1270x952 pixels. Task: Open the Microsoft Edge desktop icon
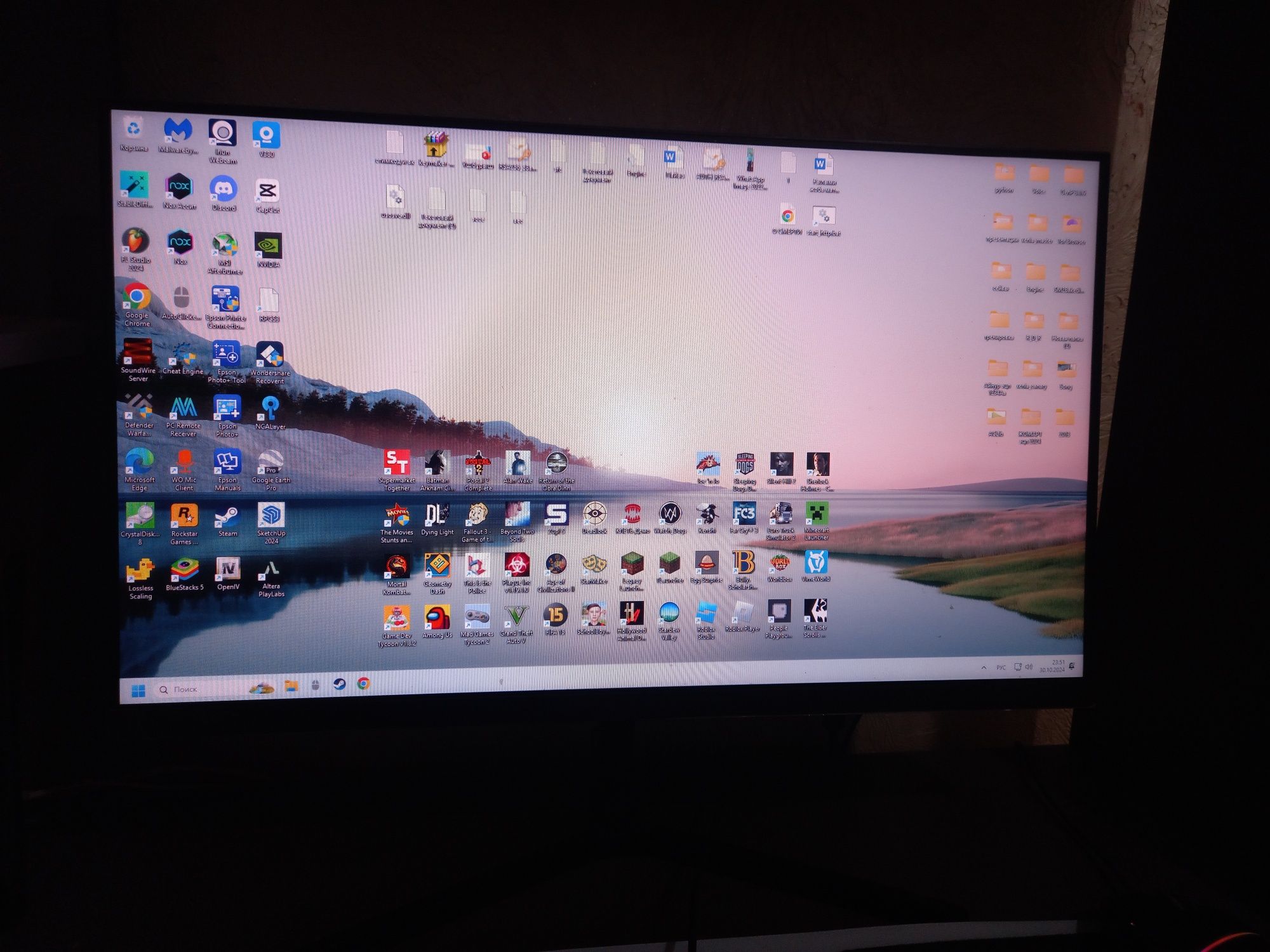[140, 469]
